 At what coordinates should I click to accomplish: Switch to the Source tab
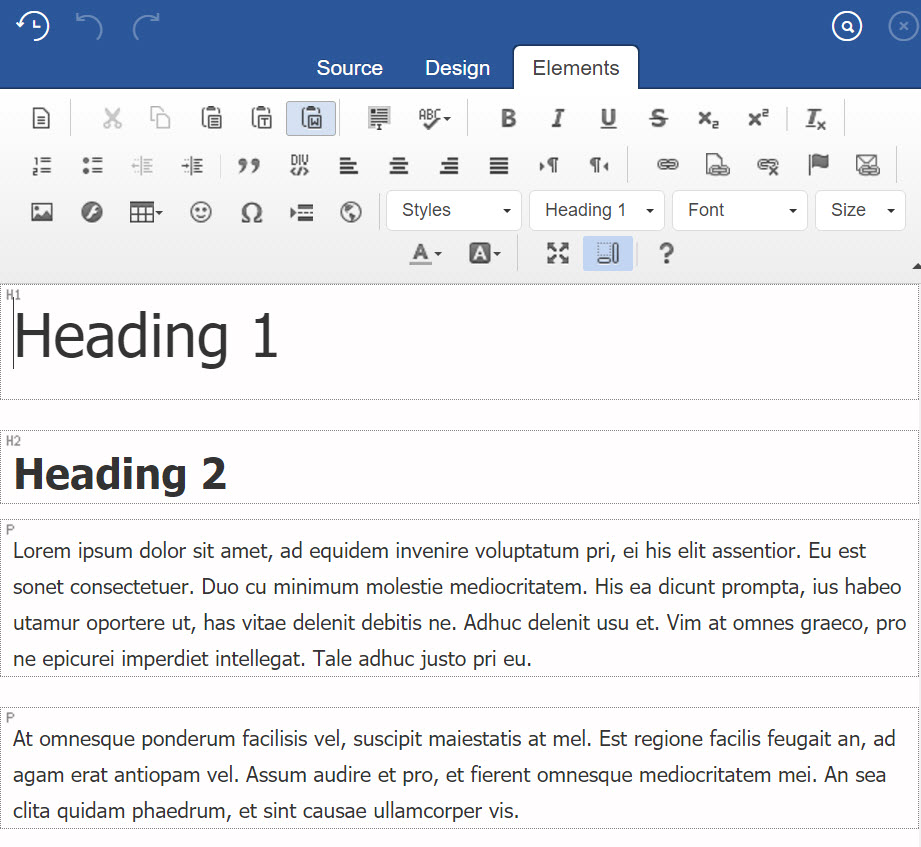click(x=349, y=68)
